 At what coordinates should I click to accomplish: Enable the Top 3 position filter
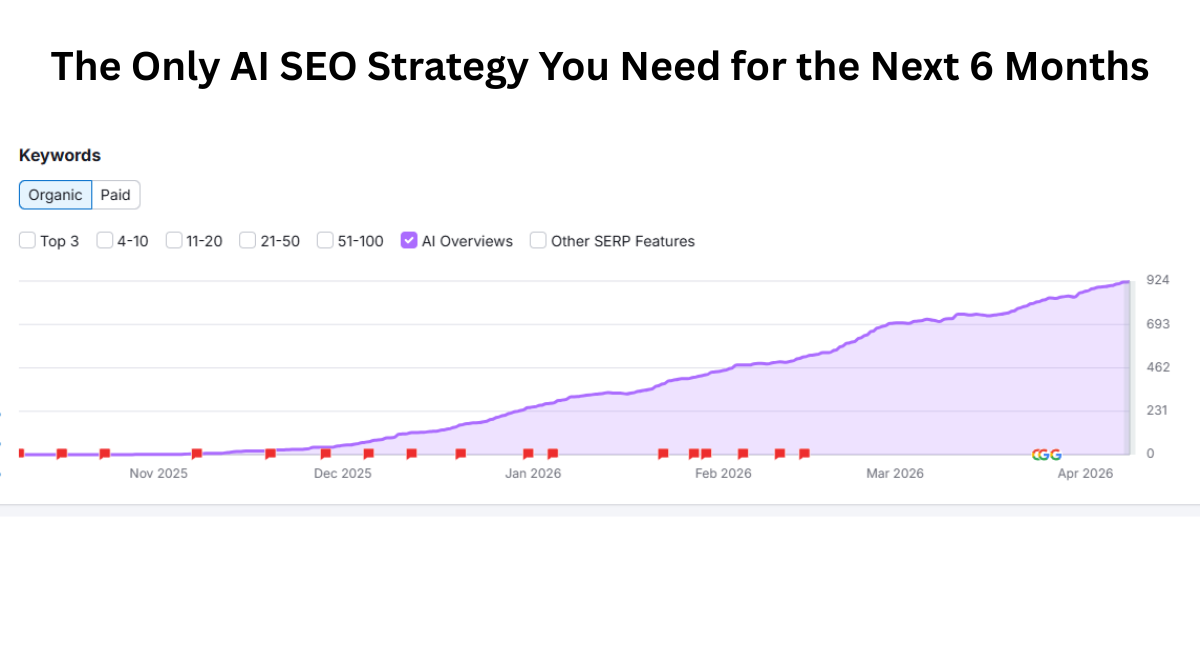(27, 240)
